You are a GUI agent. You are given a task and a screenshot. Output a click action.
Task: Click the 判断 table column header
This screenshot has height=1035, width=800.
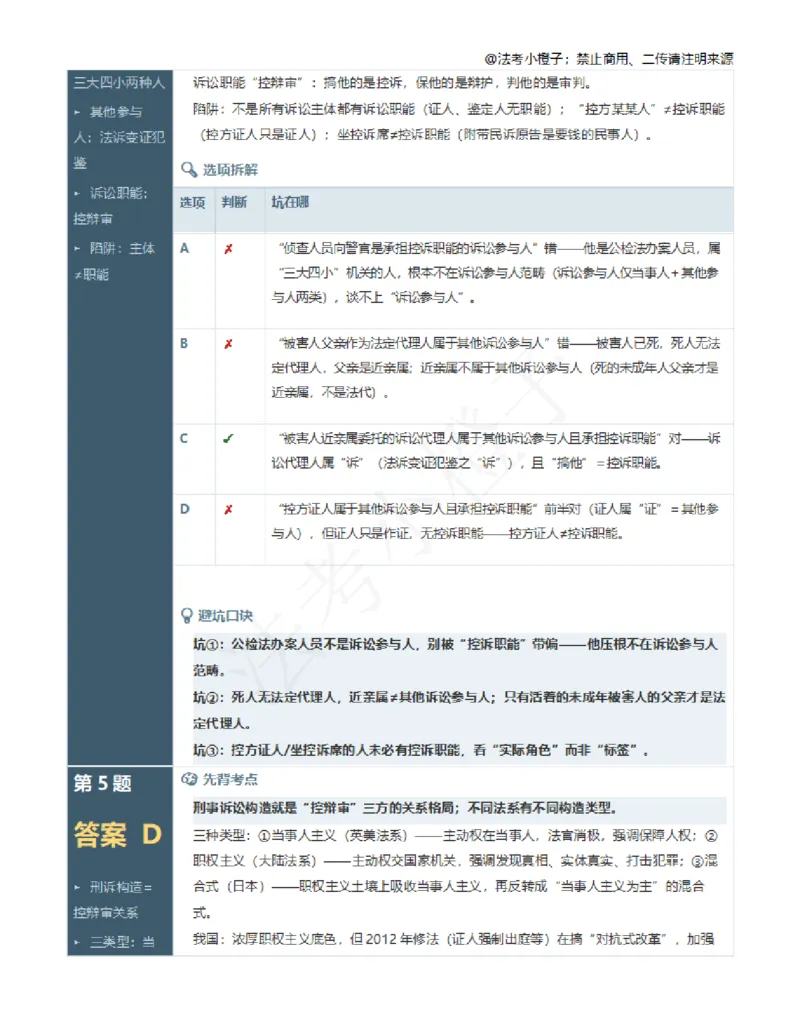coord(234,202)
